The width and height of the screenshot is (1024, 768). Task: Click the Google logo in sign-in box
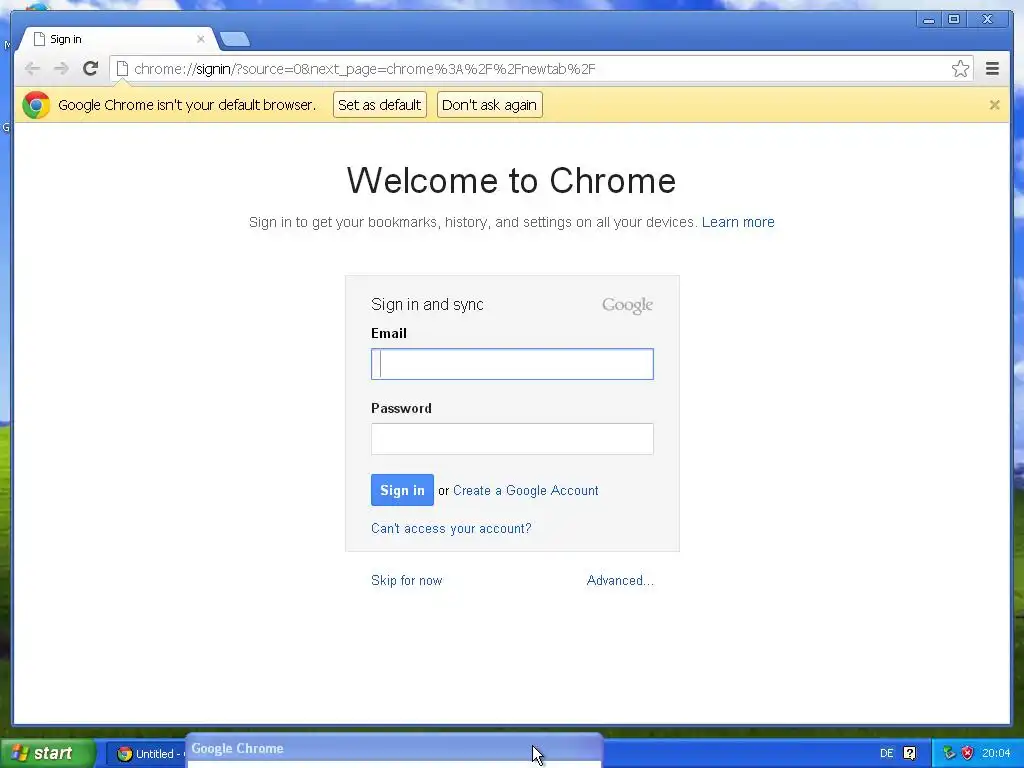coord(628,305)
